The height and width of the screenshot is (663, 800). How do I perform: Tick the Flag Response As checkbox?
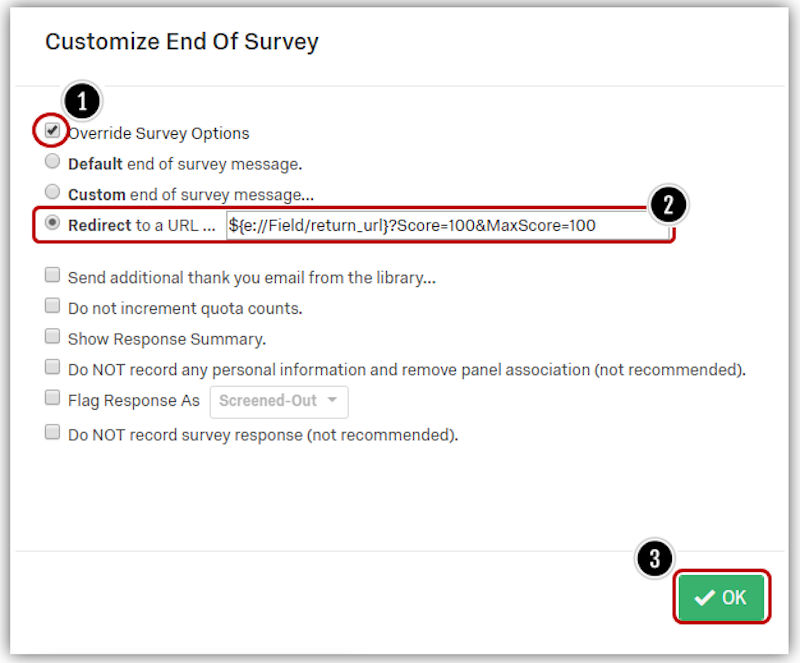pyautogui.click(x=52, y=399)
